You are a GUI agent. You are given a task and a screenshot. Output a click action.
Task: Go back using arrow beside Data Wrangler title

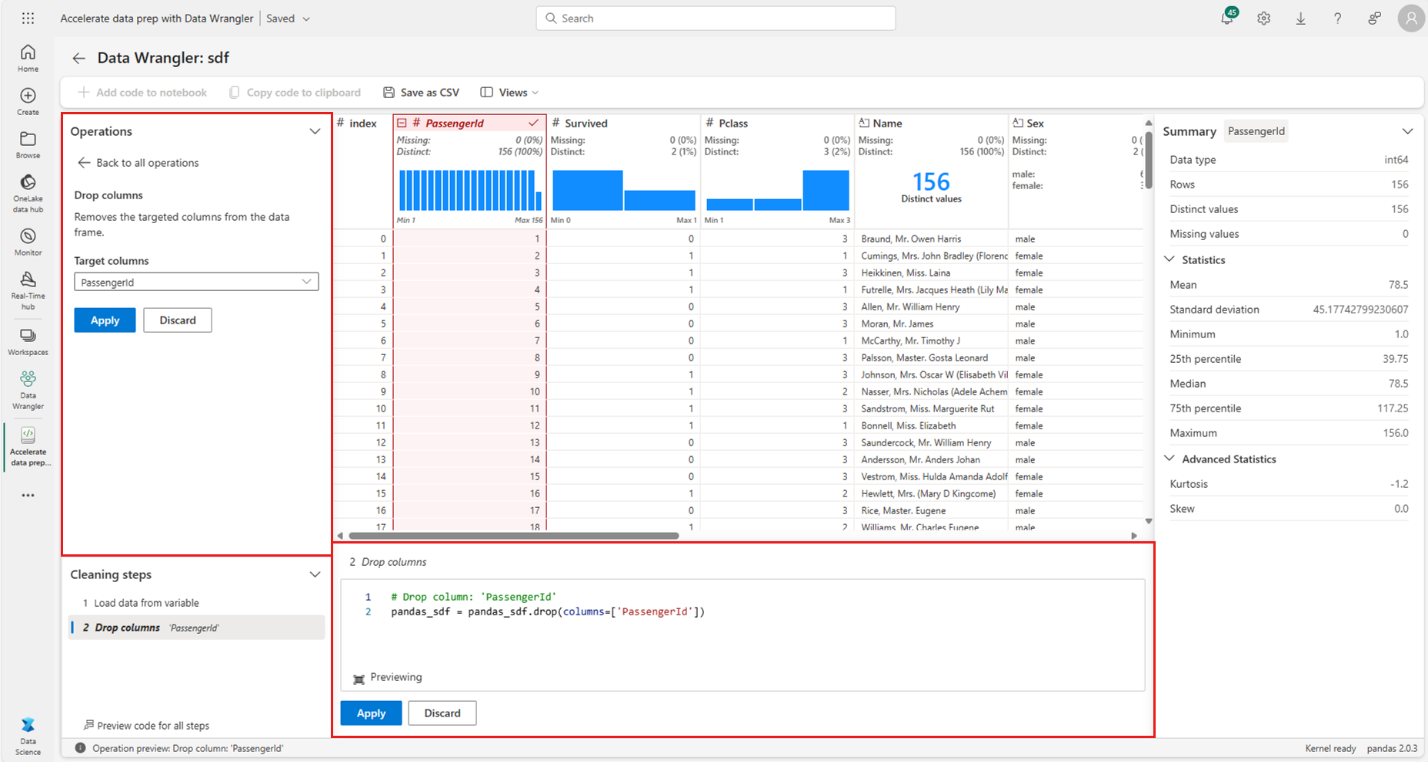pyautogui.click(x=79, y=58)
